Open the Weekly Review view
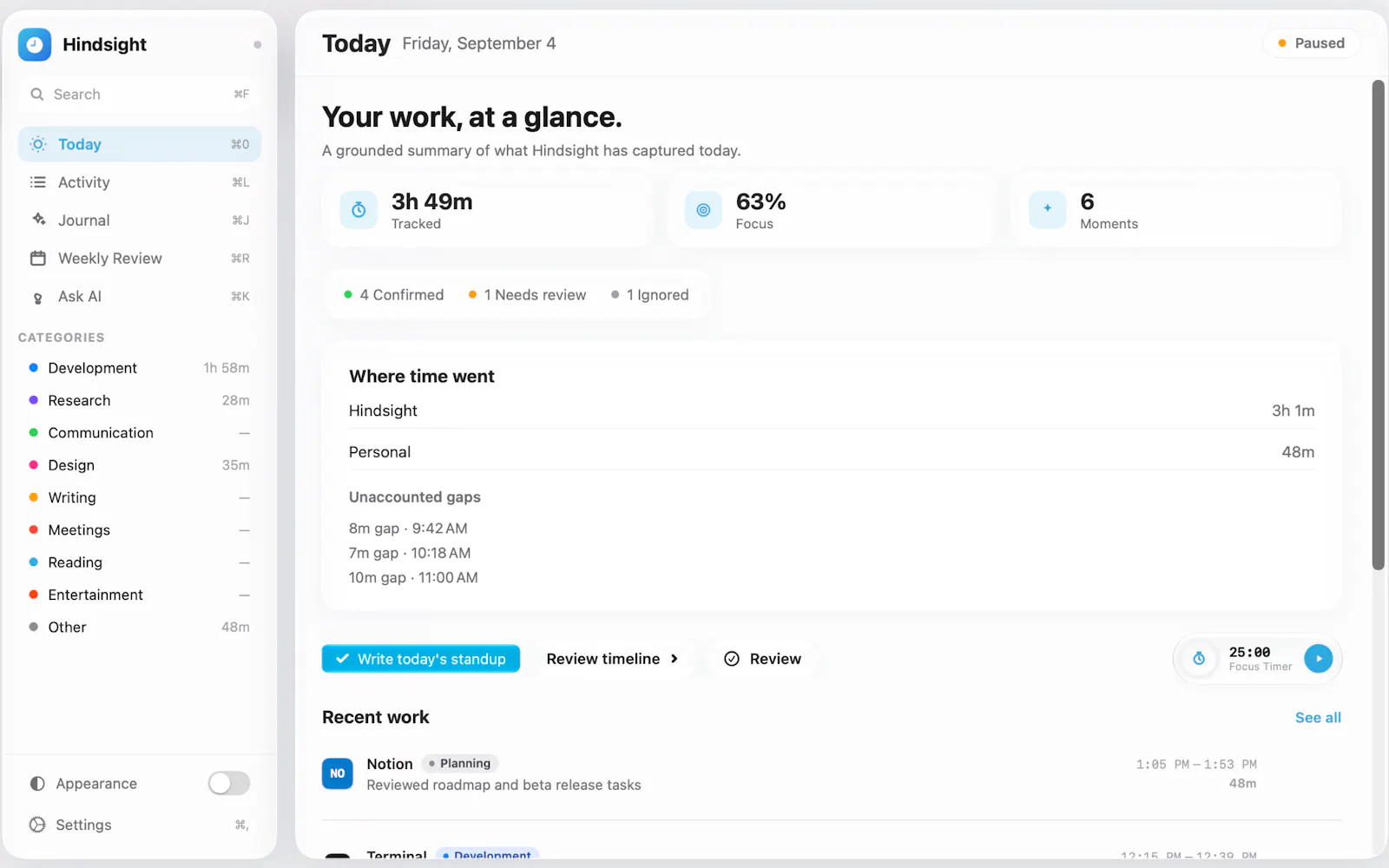 [x=140, y=259]
